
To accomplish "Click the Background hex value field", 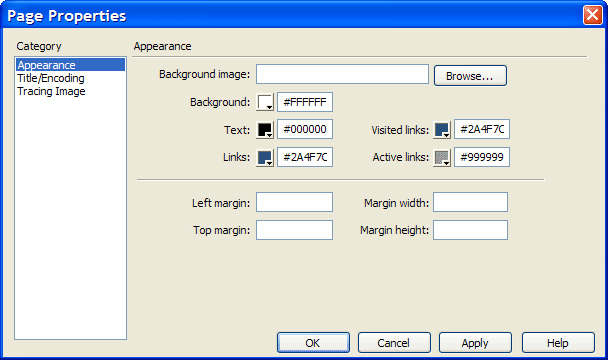I will tap(305, 102).
